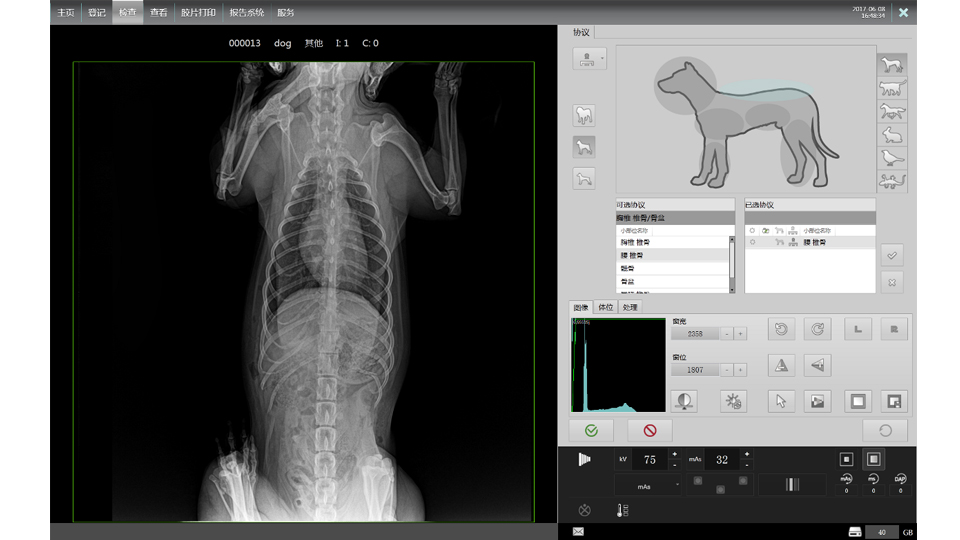Image resolution: width=960 pixels, height=540 pixels.
Task: Rotate the image clockwise
Action: [817, 328]
